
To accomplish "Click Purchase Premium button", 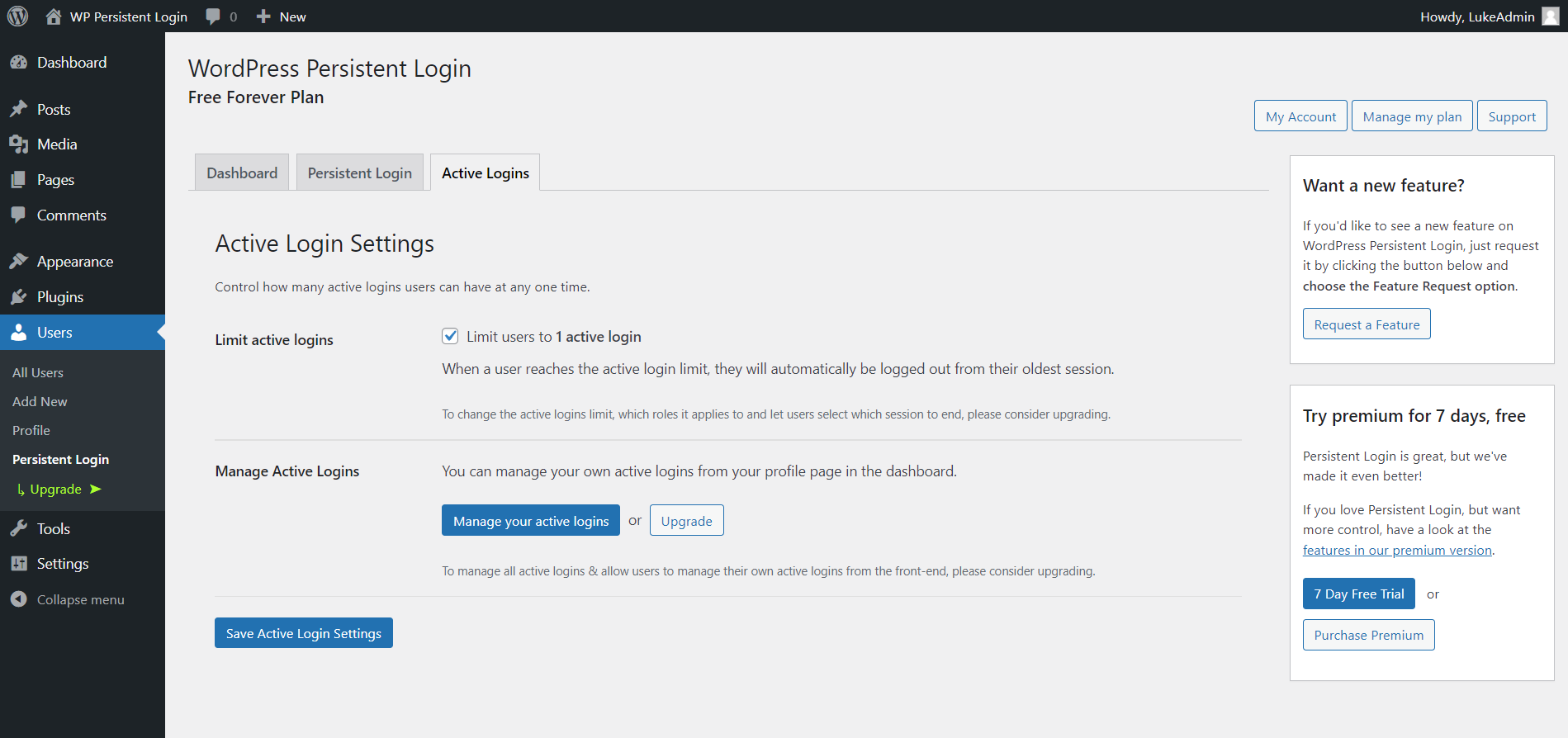I will coord(1368,635).
